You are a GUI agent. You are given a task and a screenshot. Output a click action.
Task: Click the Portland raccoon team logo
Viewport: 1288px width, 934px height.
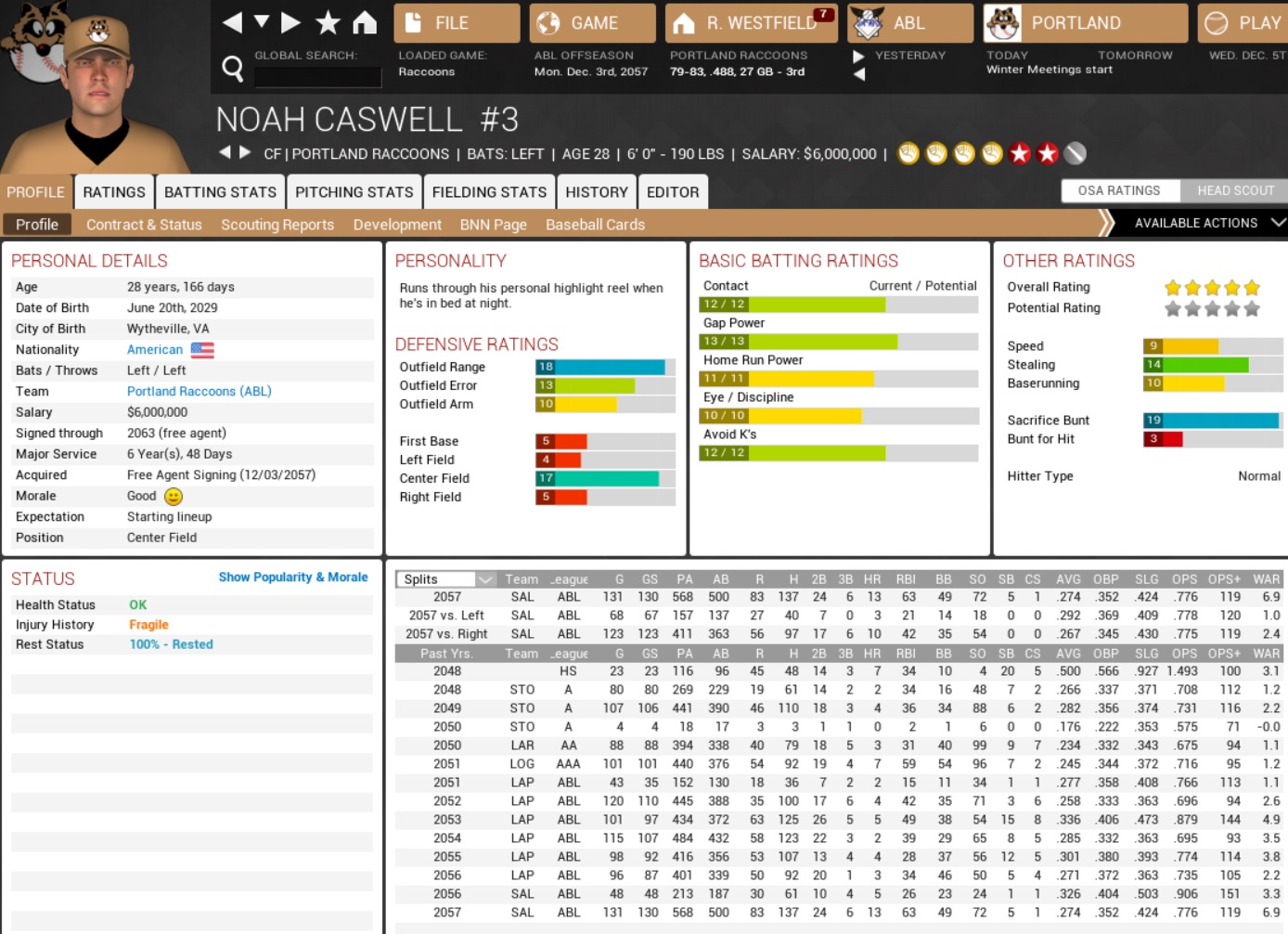(1003, 23)
